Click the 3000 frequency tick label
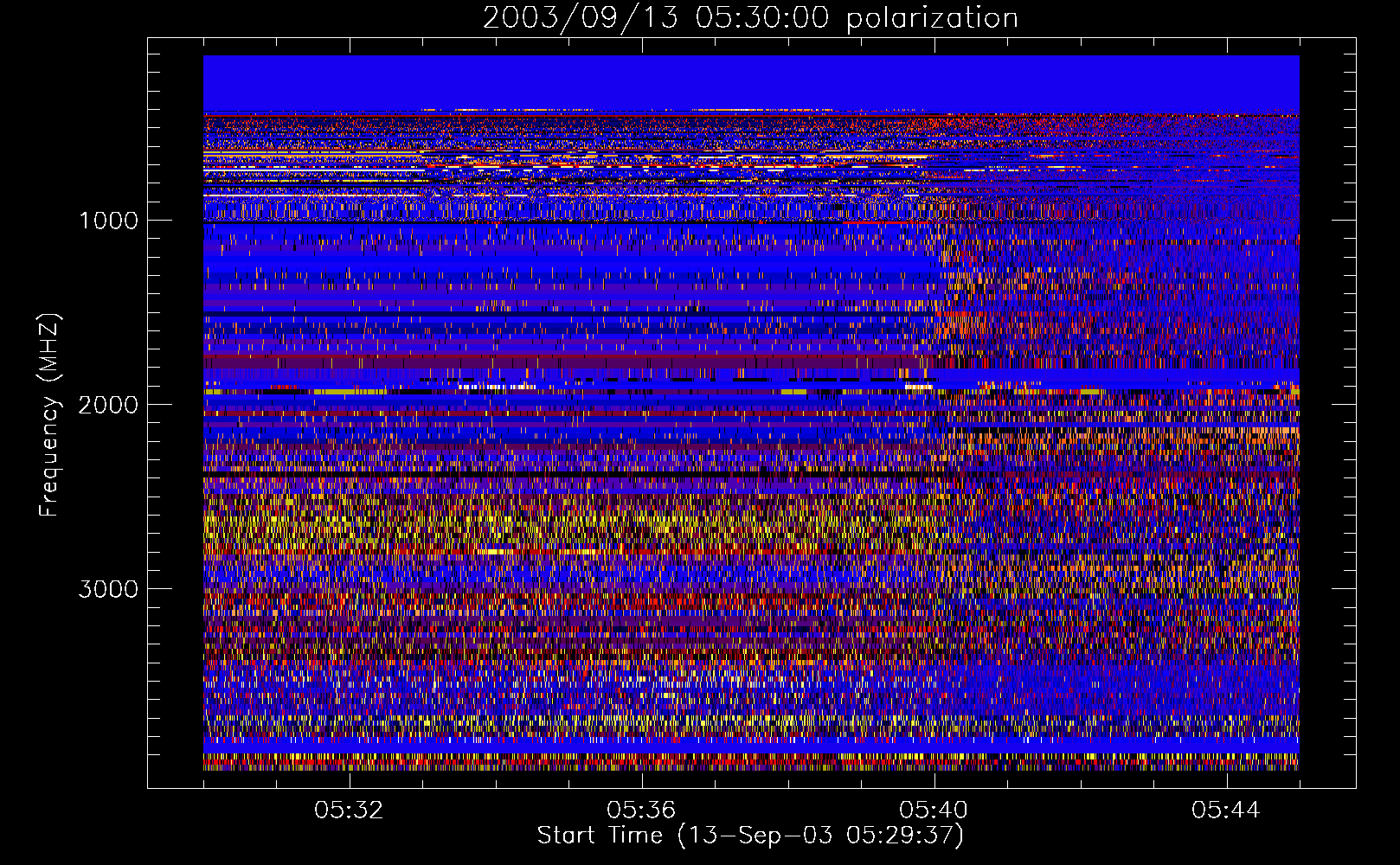 click(108, 589)
